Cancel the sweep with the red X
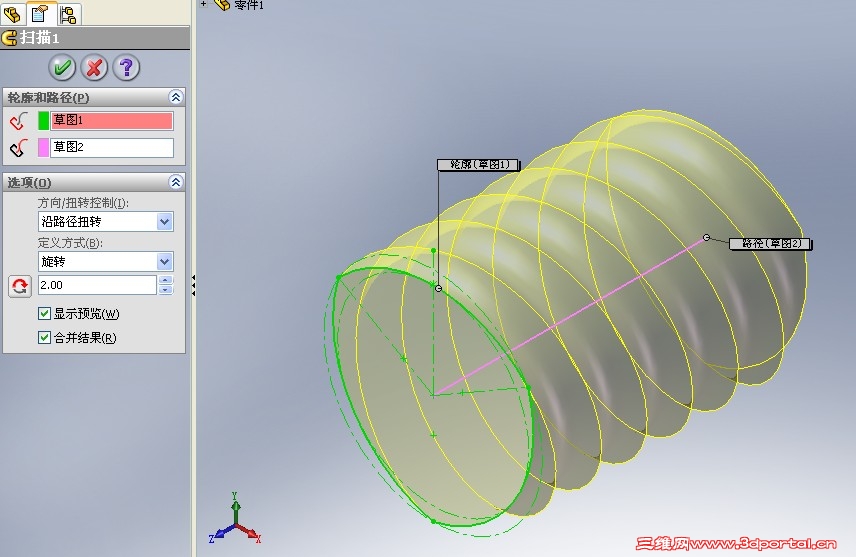Image resolution: width=856 pixels, height=557 pixels. 94,67
